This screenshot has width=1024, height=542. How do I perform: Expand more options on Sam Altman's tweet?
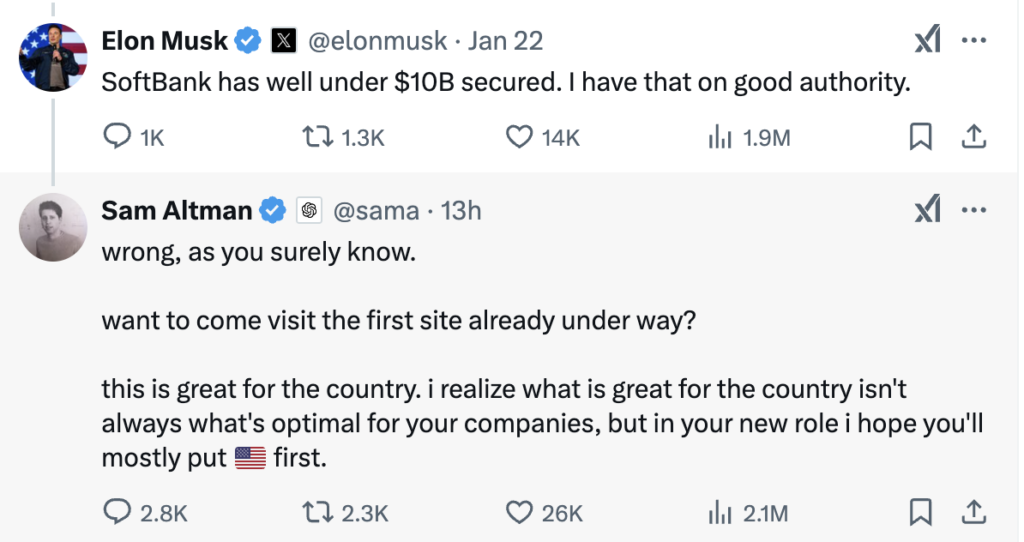[975, 210]
